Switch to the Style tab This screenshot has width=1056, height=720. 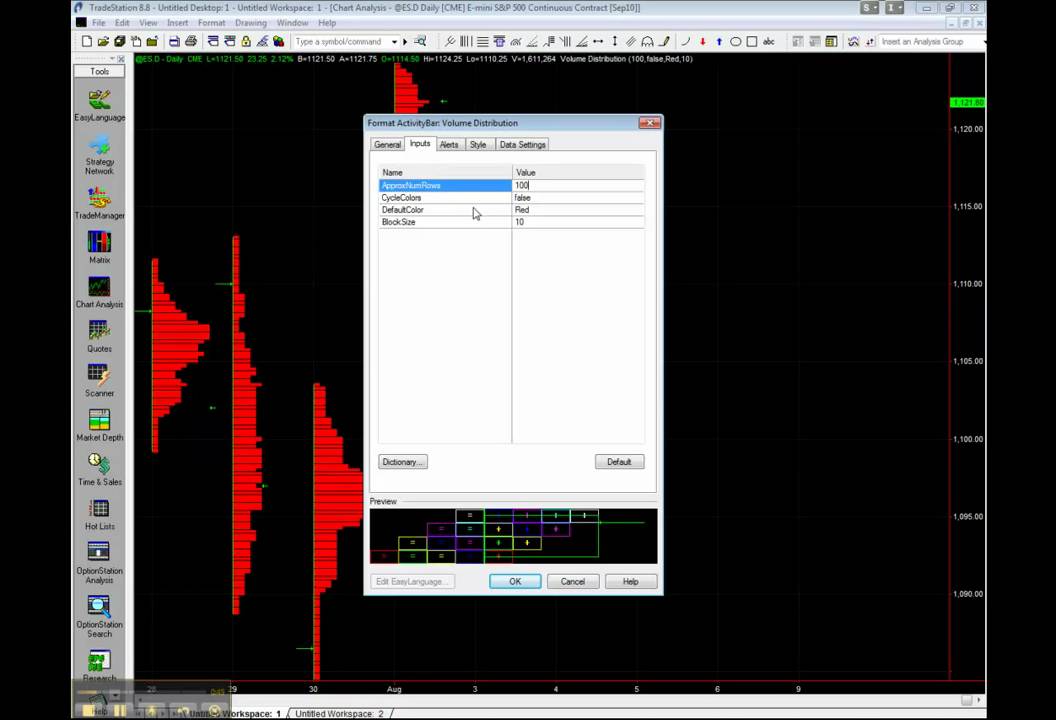[x=478, y=145]
